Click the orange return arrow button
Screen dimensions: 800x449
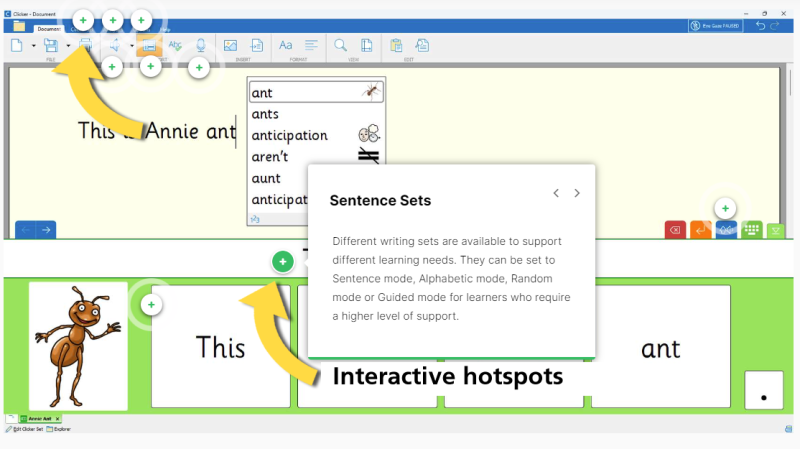coord(701,230)
